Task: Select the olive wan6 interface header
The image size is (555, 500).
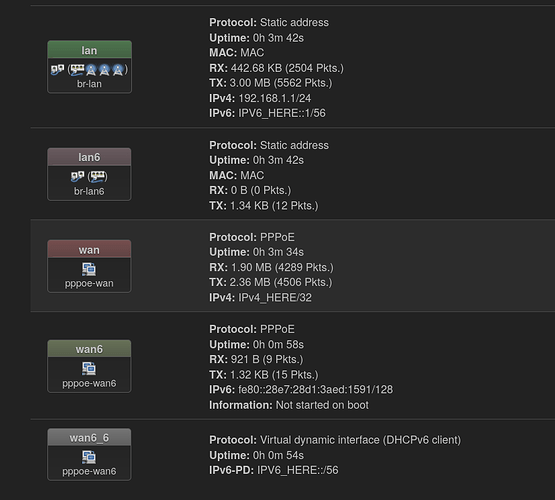Action: [89, 349]
